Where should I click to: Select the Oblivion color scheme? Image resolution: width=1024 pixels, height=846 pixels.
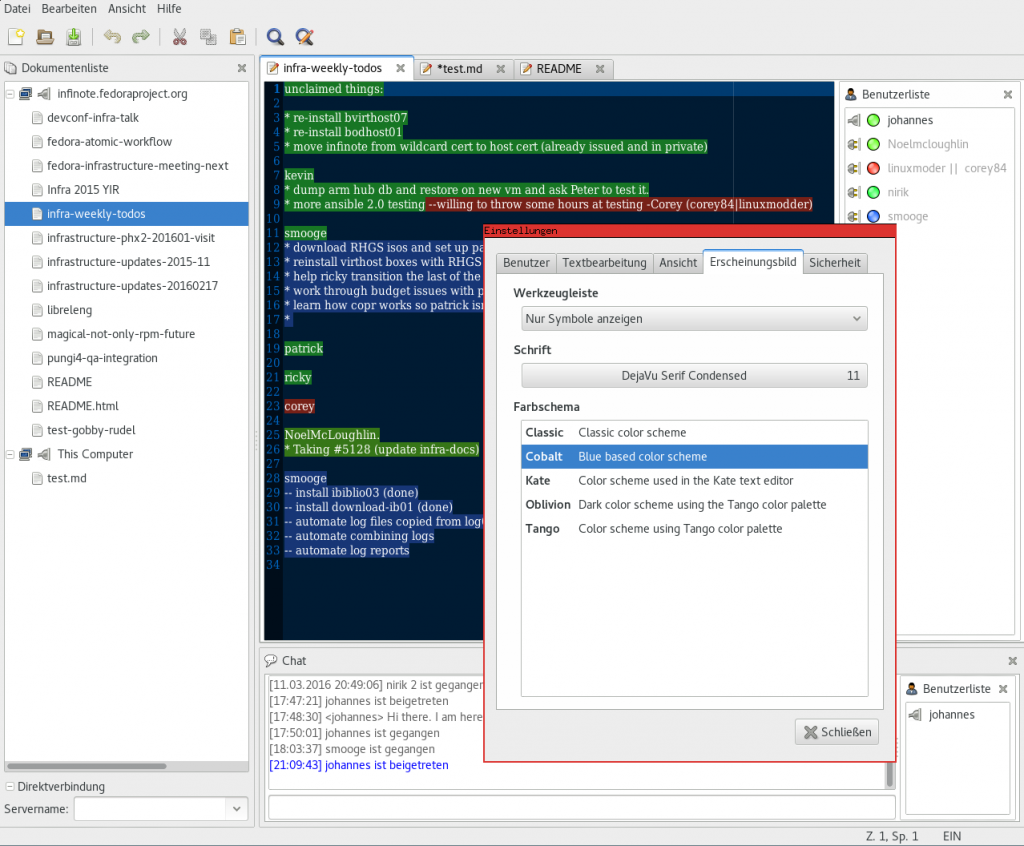(x=549, y=505)
